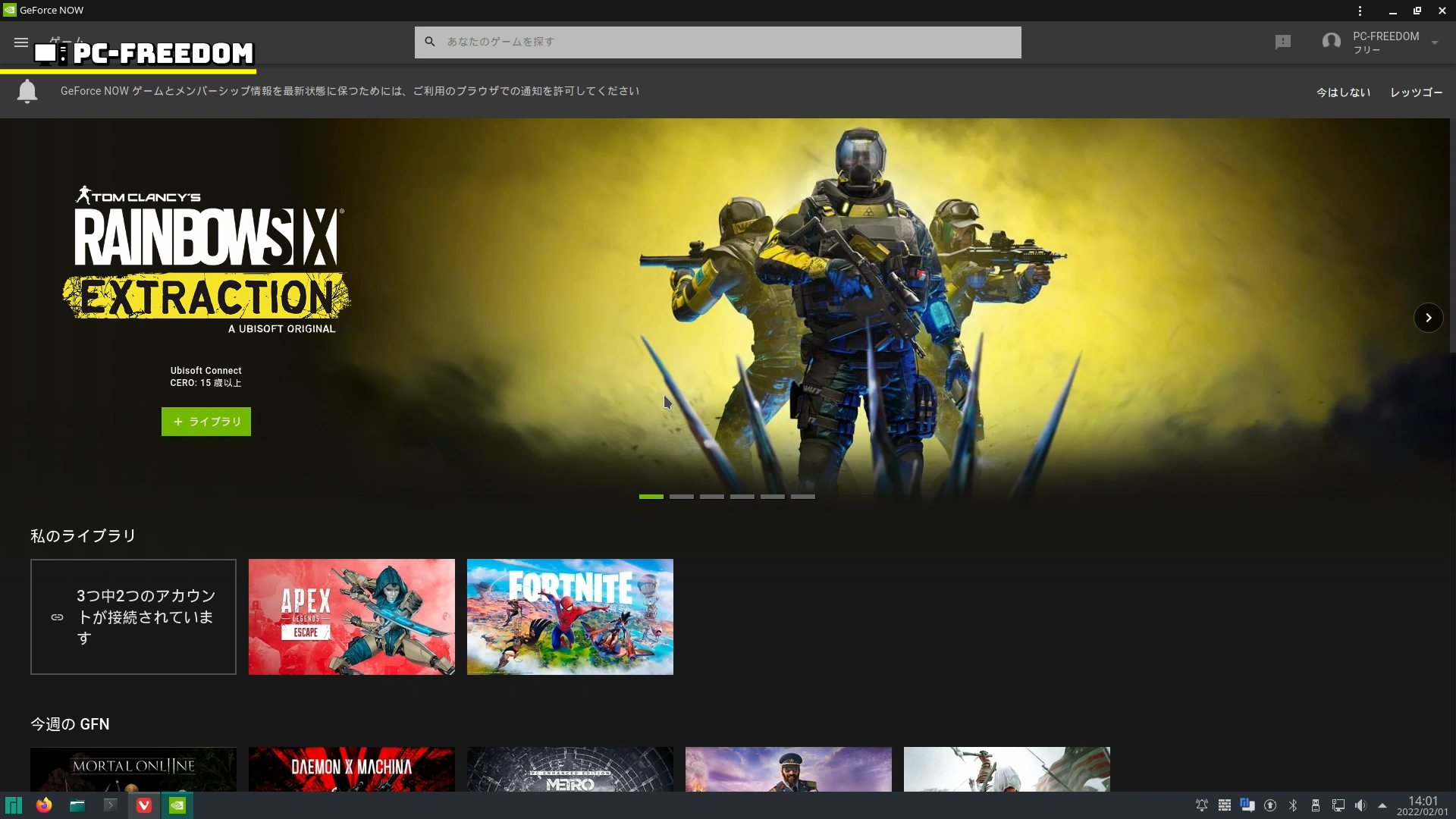Screen dimensions: 1456x819
Task: Click the search magnifier icon
Action: pyautogui.click(x=430, y=42)
